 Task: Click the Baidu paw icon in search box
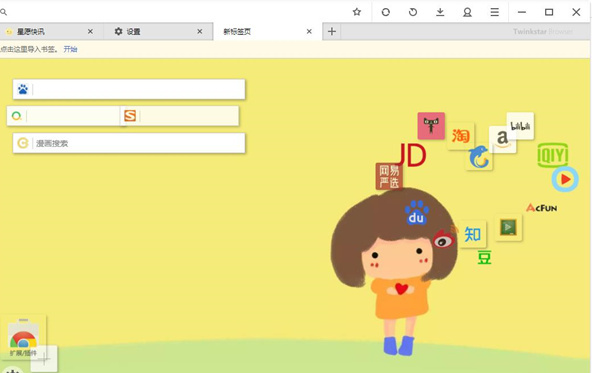click(x=23, y=89)
